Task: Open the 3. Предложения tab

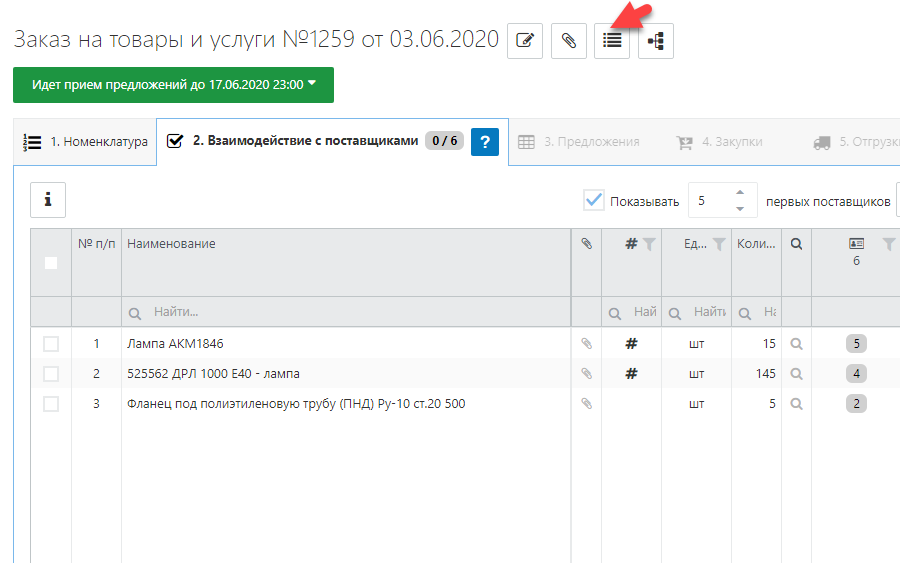Action: click(579, 142)
